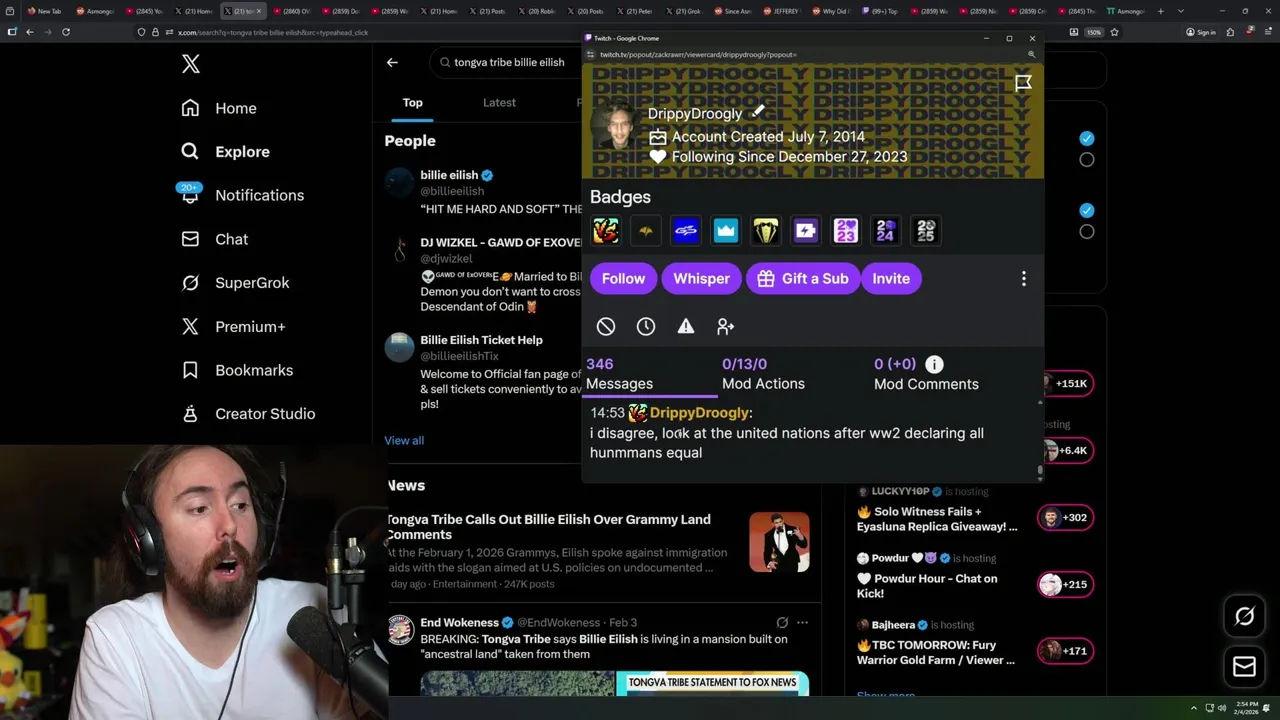Click the floating messages envelope button

tap(1244, 666)
